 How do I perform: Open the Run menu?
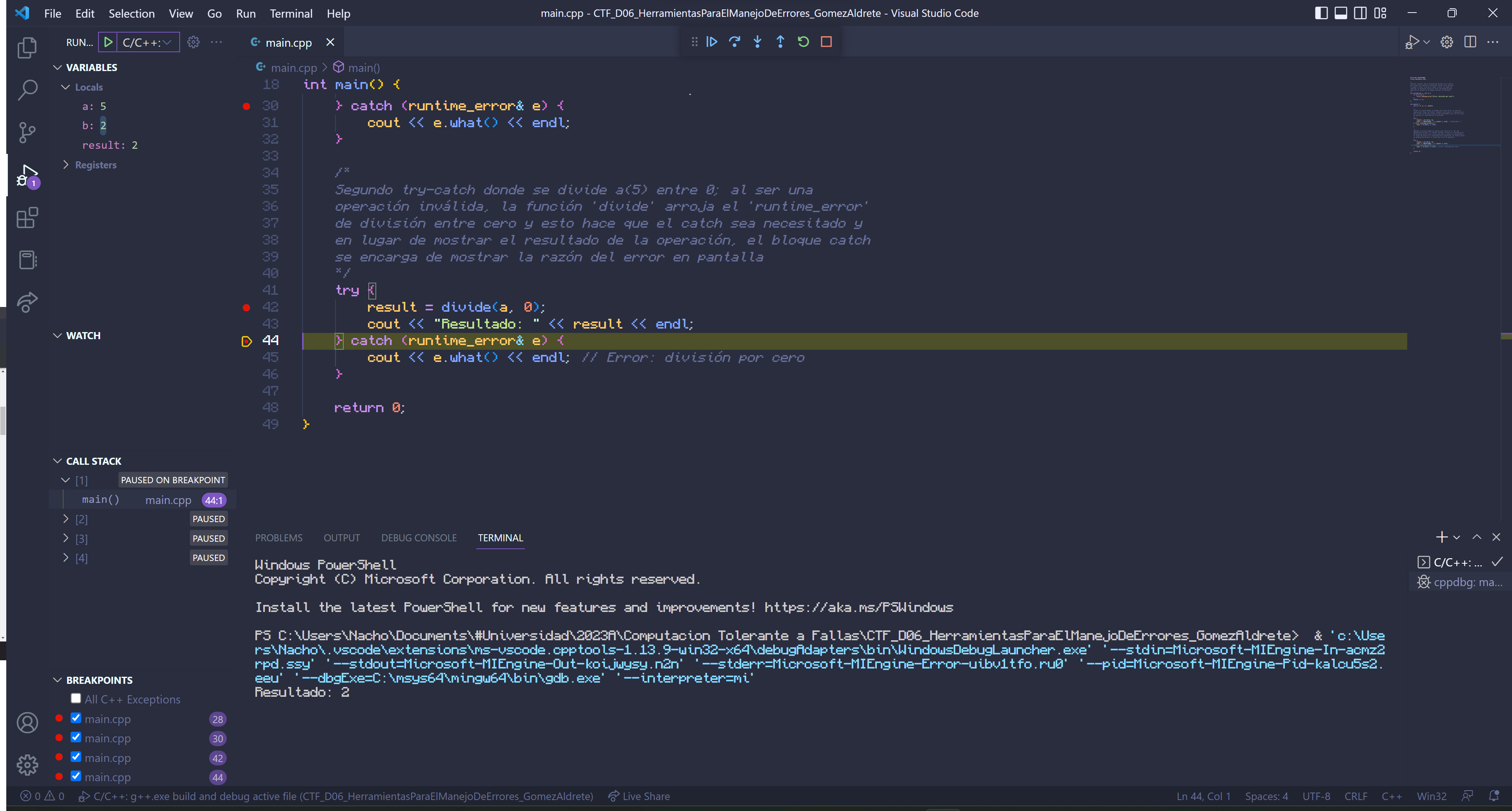point(245,13)
